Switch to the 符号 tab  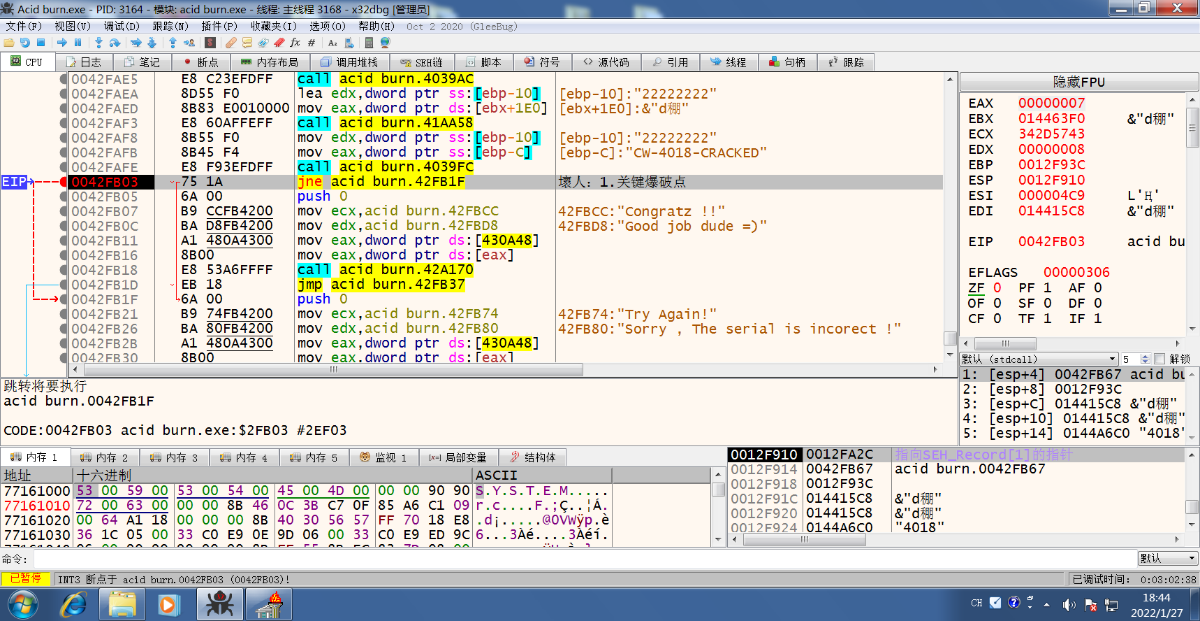542,62
